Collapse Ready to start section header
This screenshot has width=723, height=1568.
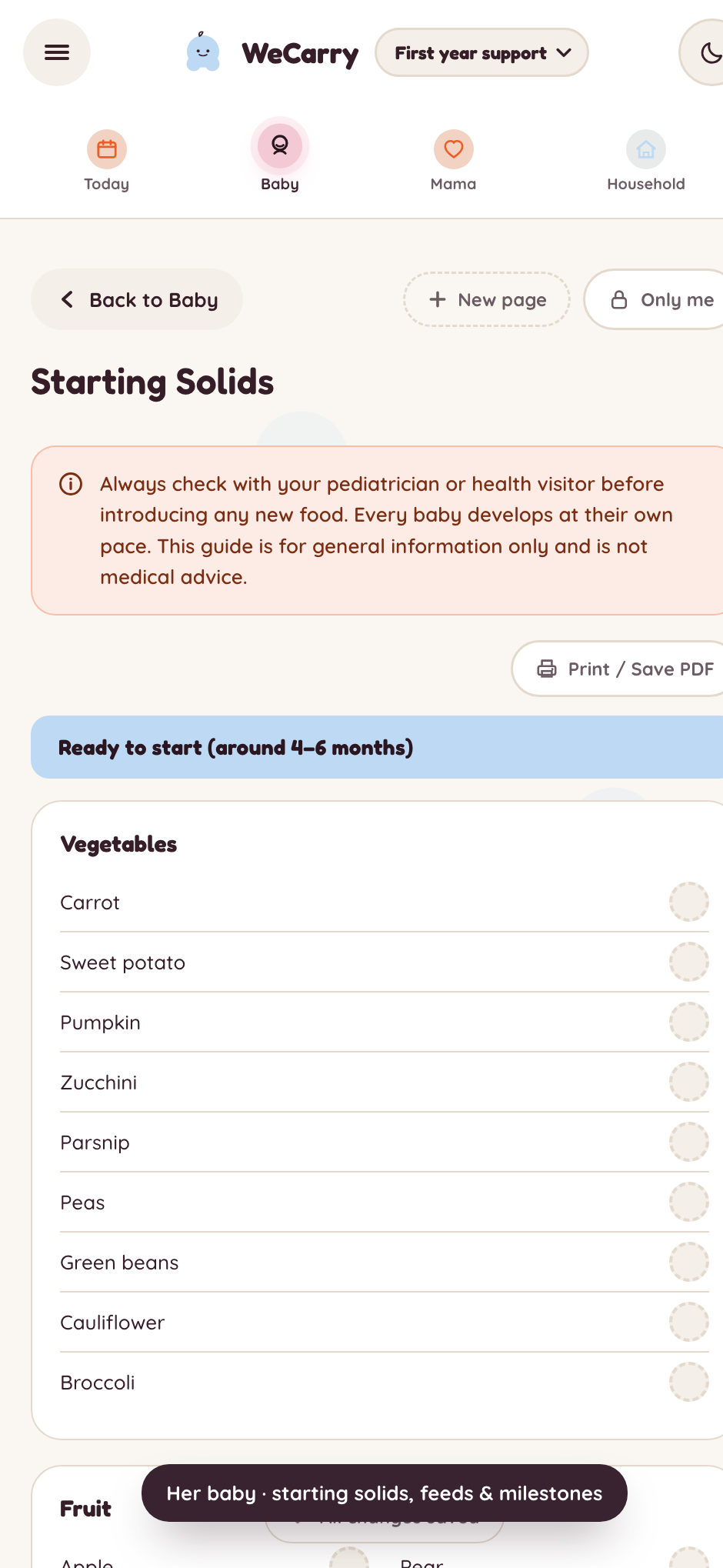tap(377, 747)
